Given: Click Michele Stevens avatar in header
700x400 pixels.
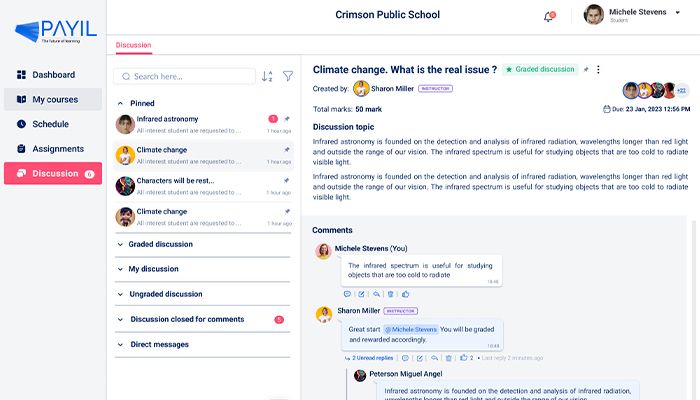Looking at the screenshot, I should [x=594, y=15].
